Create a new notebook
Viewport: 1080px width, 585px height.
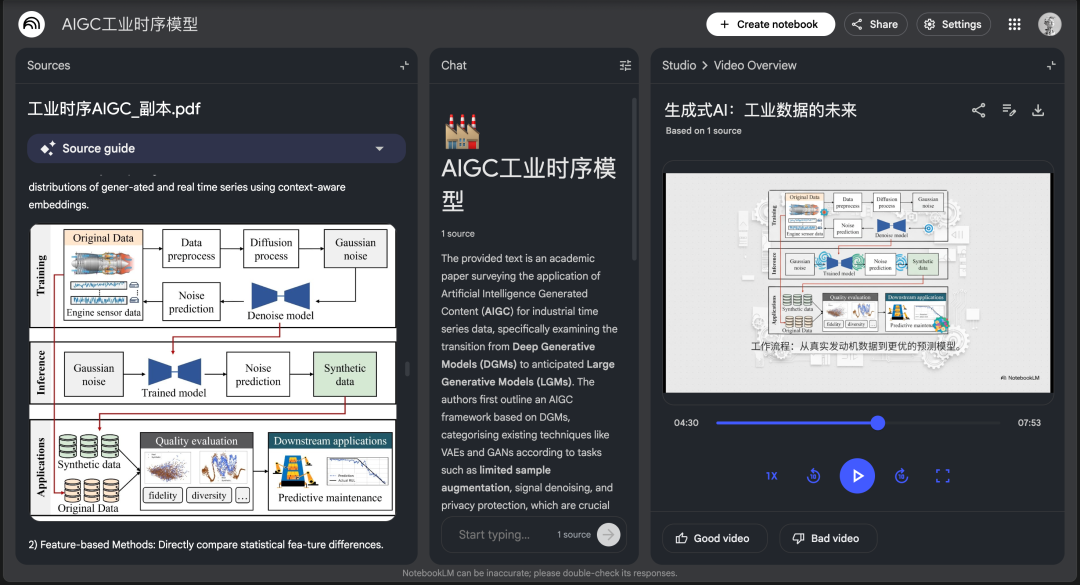point(770,23)
